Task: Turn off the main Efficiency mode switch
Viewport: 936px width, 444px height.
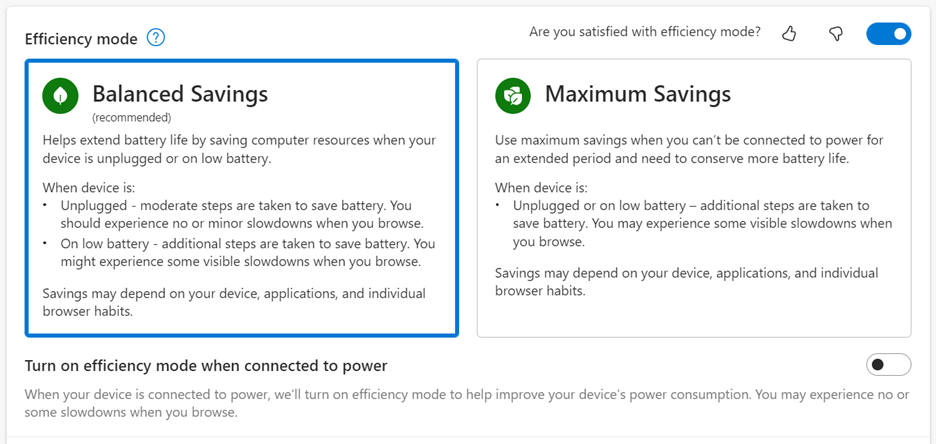Action: (888, 34)
